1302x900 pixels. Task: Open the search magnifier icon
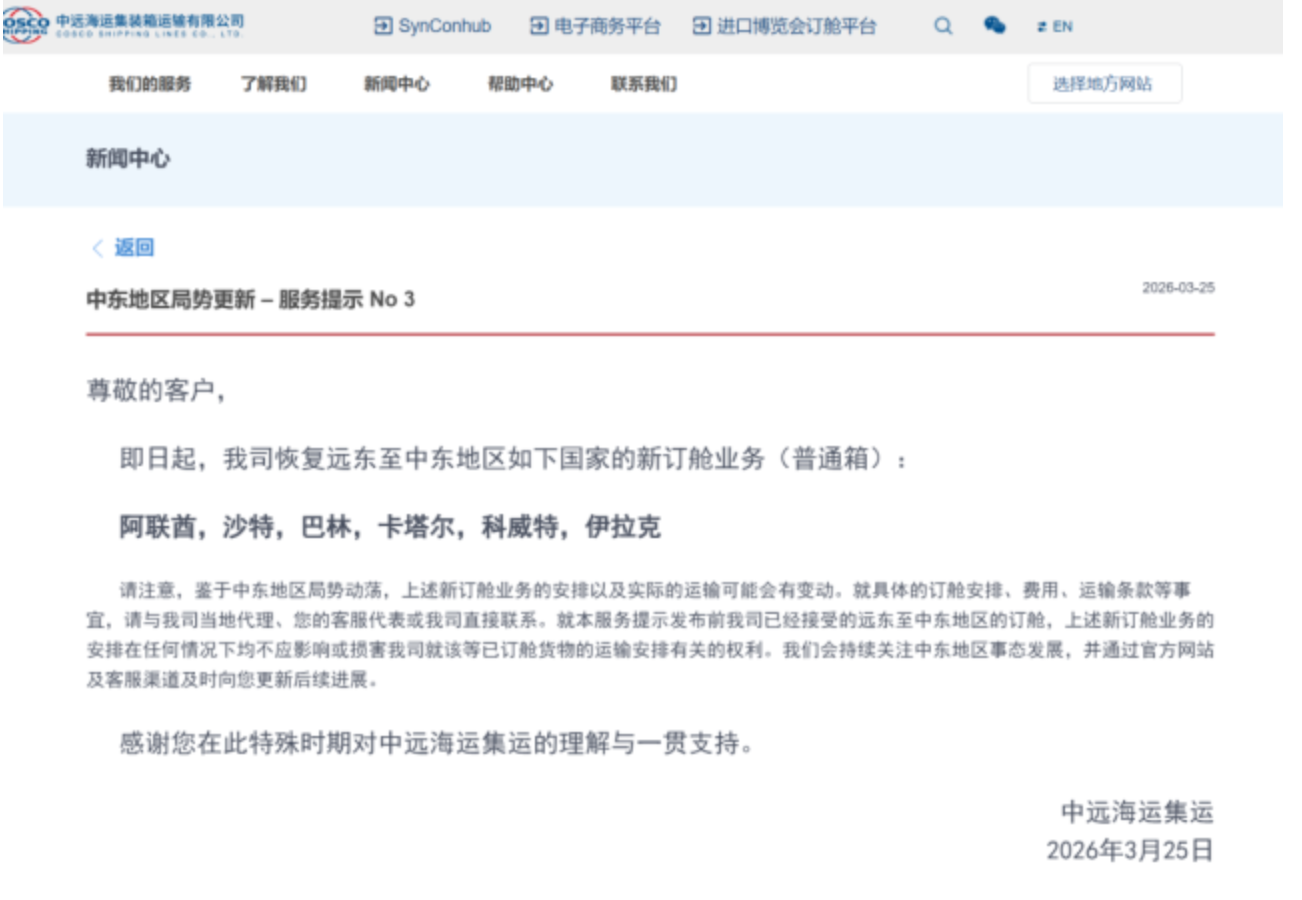click(x=943, y=26)
